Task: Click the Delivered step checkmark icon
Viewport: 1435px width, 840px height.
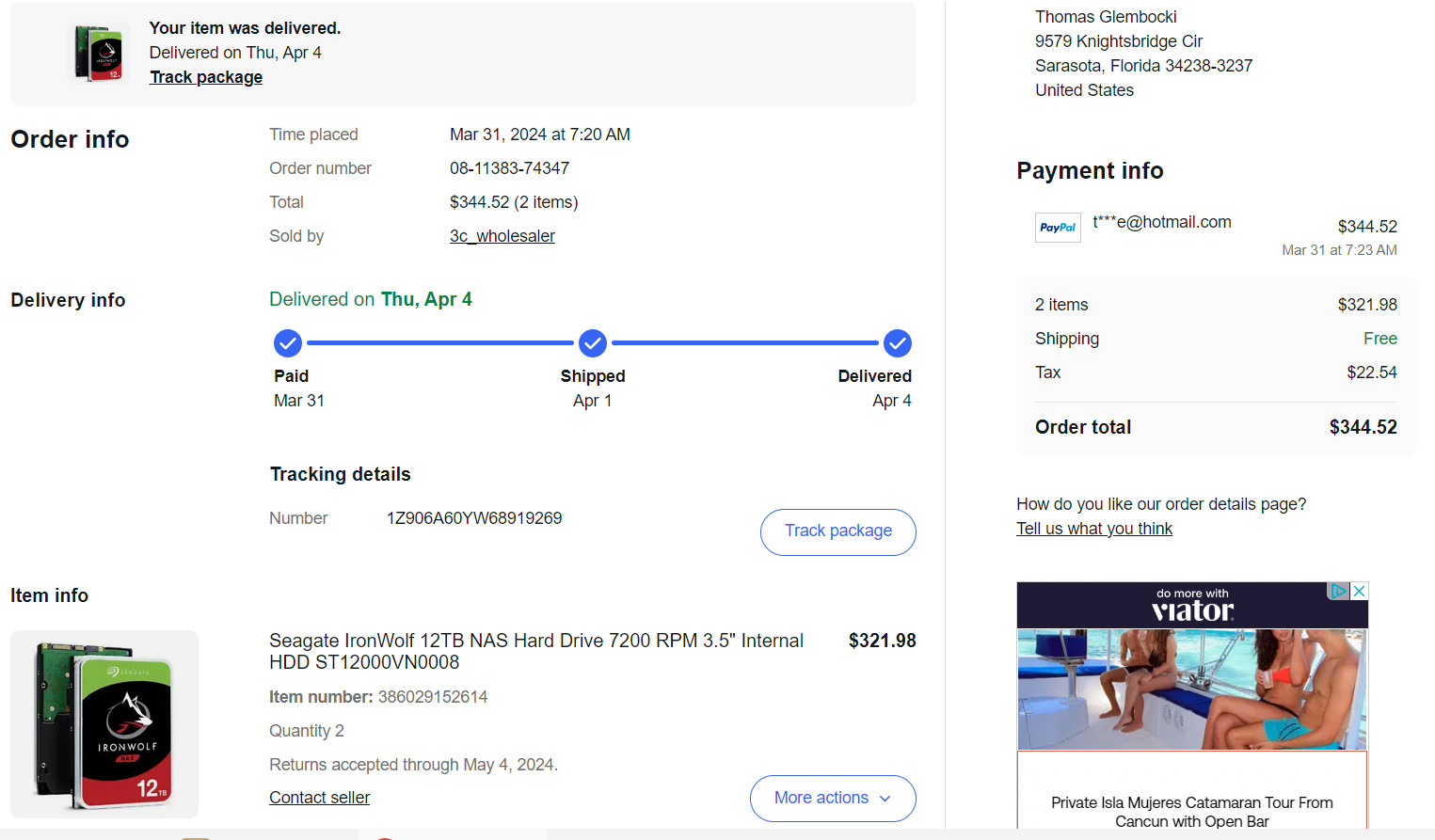Action: point(898,343)
